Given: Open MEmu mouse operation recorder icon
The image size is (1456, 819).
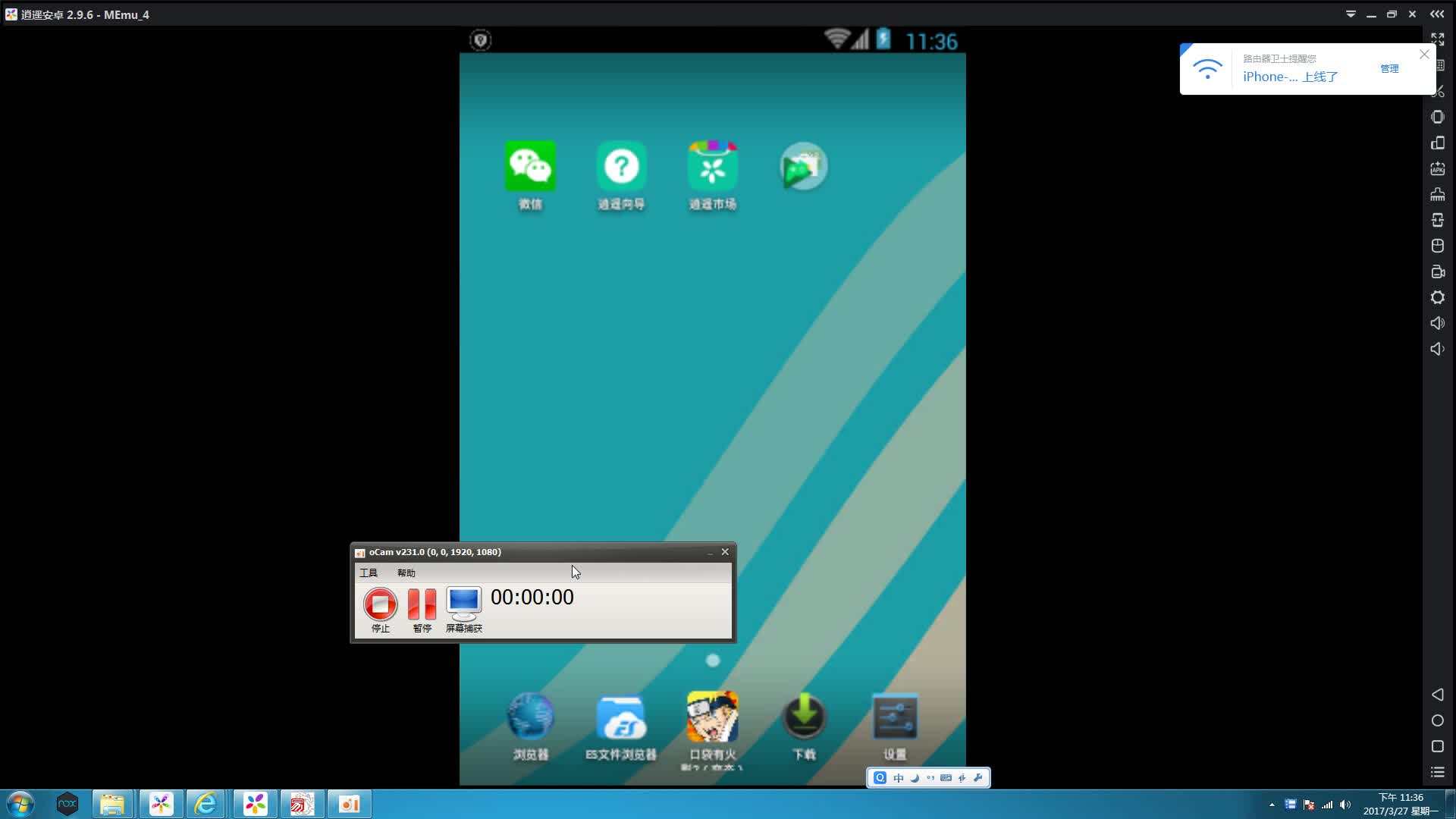Looking at the screenshot, I should coord(1437,246).
